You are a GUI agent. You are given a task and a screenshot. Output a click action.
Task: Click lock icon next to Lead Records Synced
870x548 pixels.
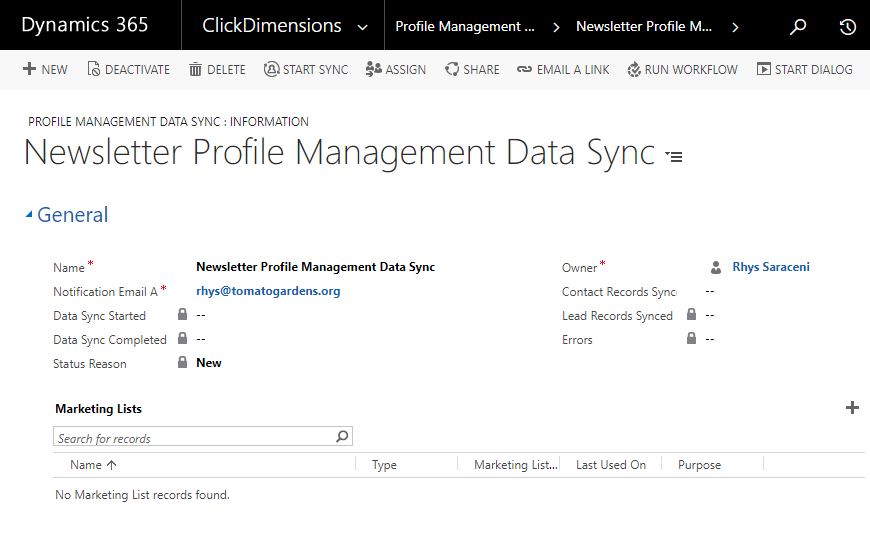click(691, 314)
